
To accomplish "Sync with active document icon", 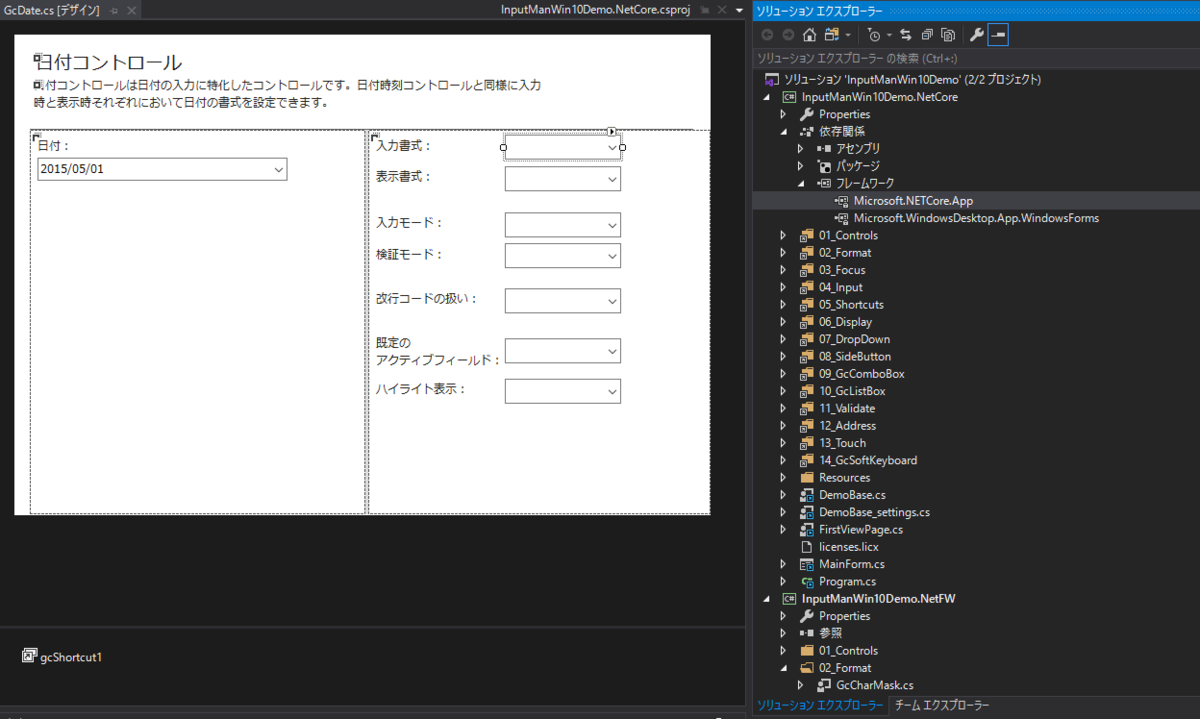I will pos(905,35).
